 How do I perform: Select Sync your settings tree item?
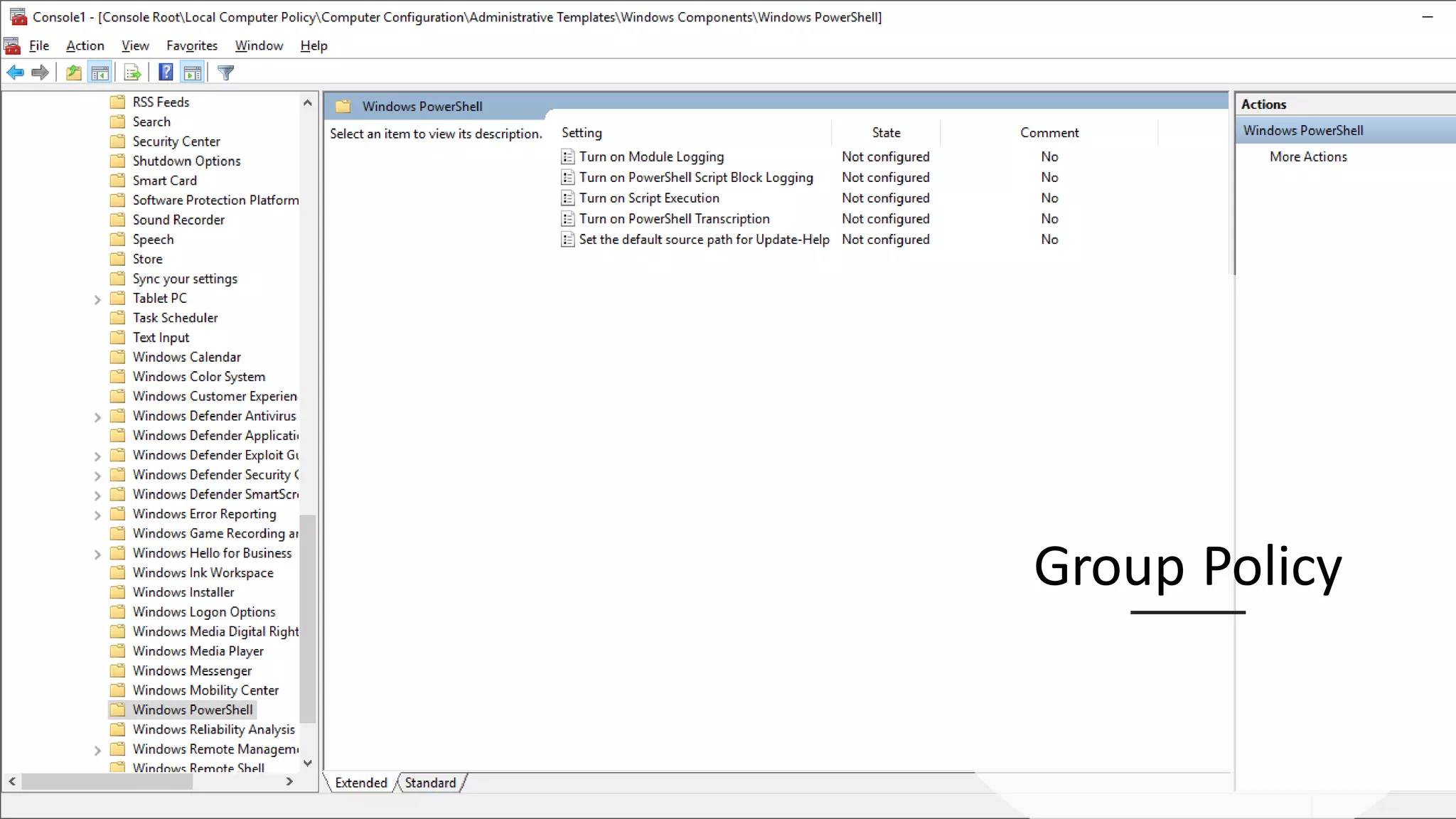(185, 279)
